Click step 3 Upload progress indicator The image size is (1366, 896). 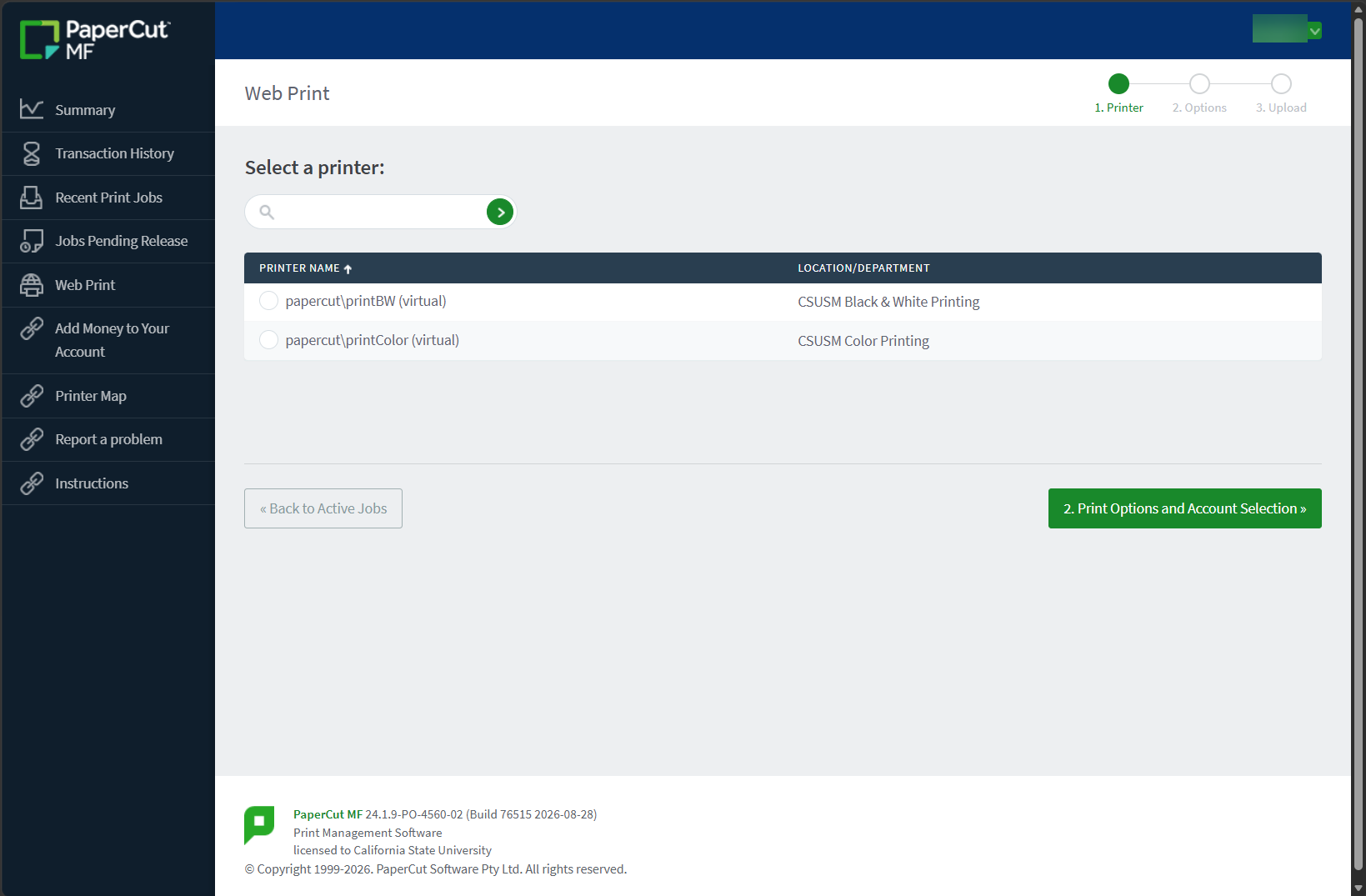coord(1281,93)
